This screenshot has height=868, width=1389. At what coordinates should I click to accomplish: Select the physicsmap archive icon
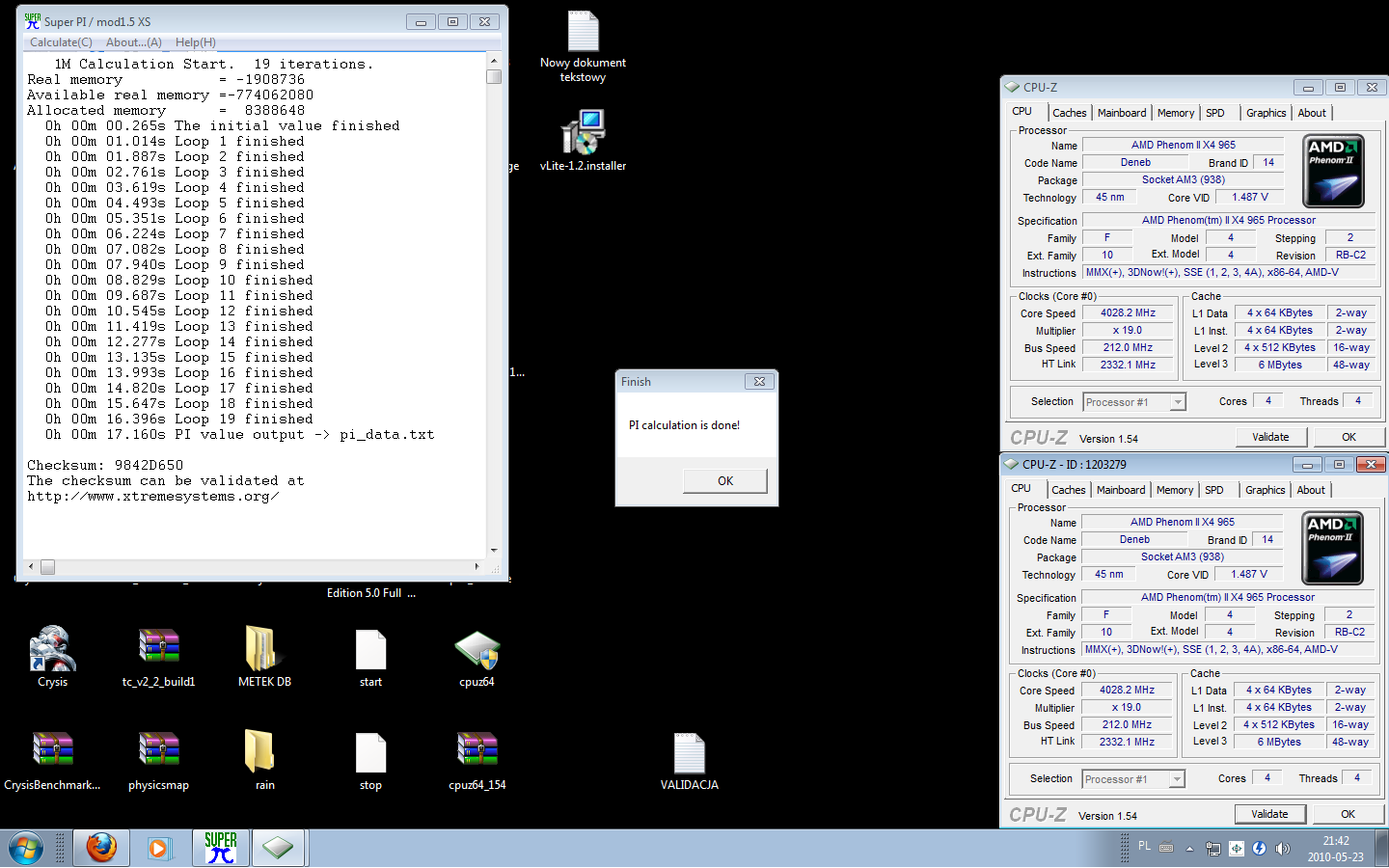tap(159, 750)
